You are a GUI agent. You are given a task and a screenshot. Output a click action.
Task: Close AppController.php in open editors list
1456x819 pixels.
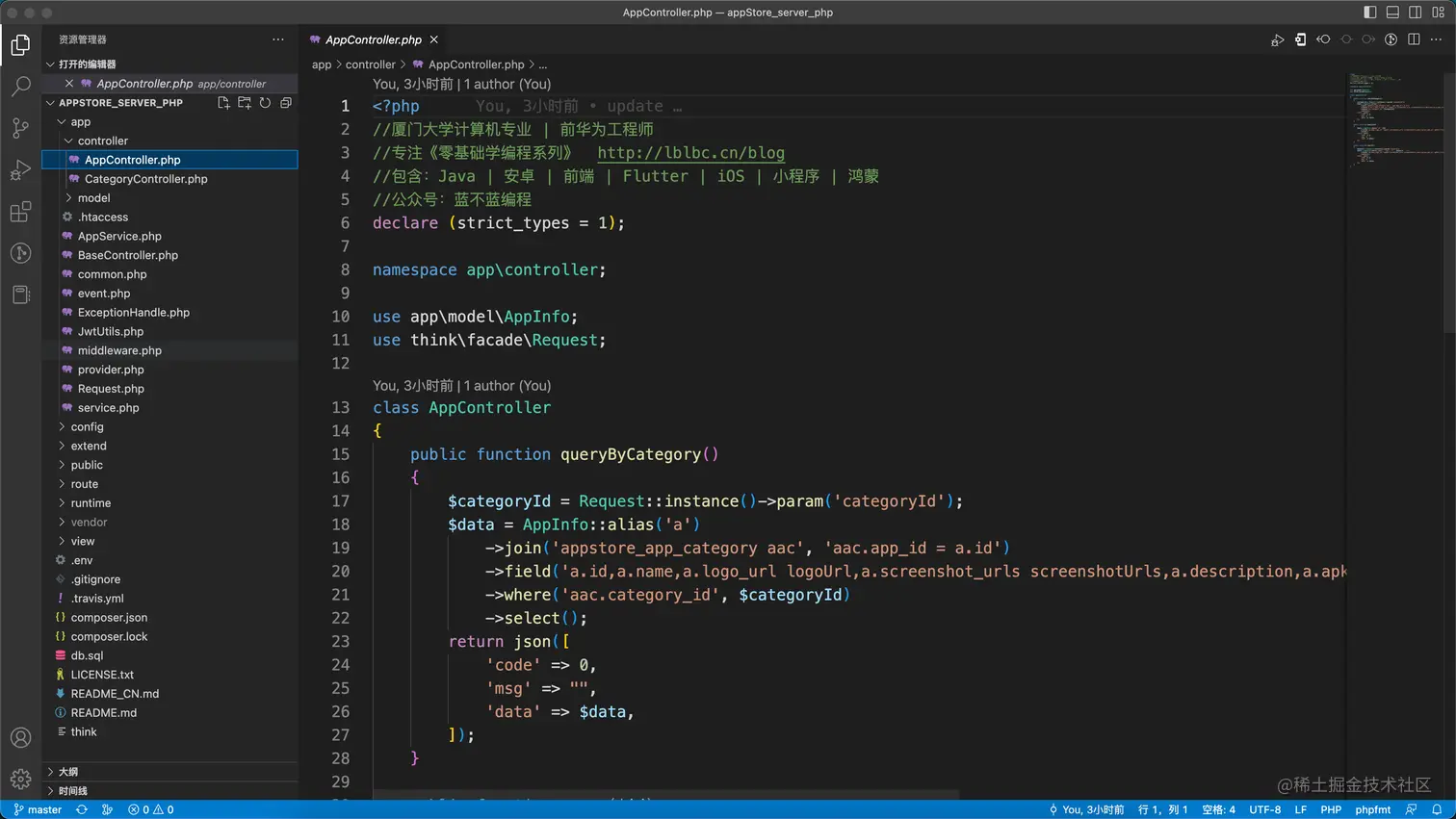click(x=69, y=84)
